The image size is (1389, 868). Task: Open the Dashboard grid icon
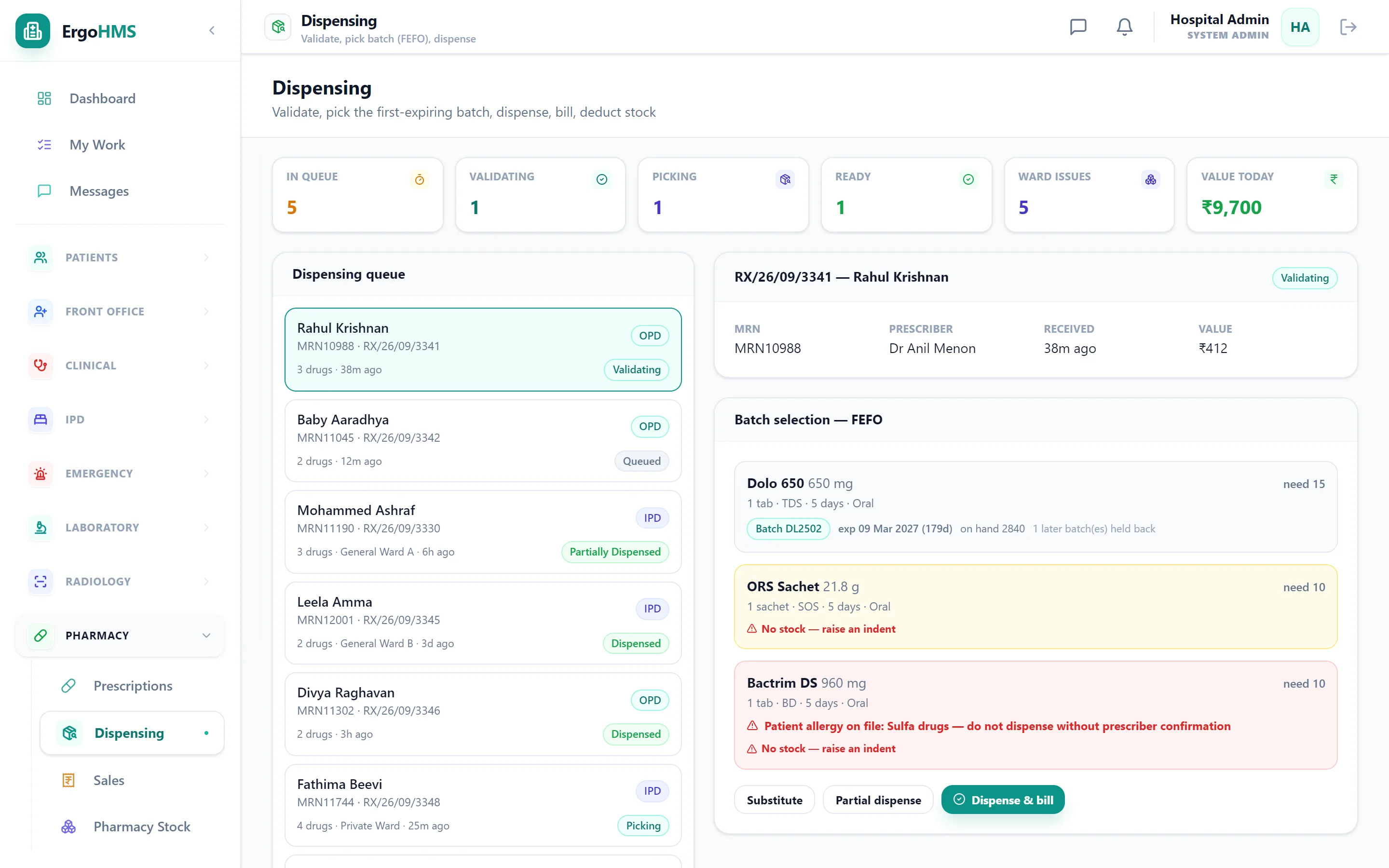pos(44,98)
